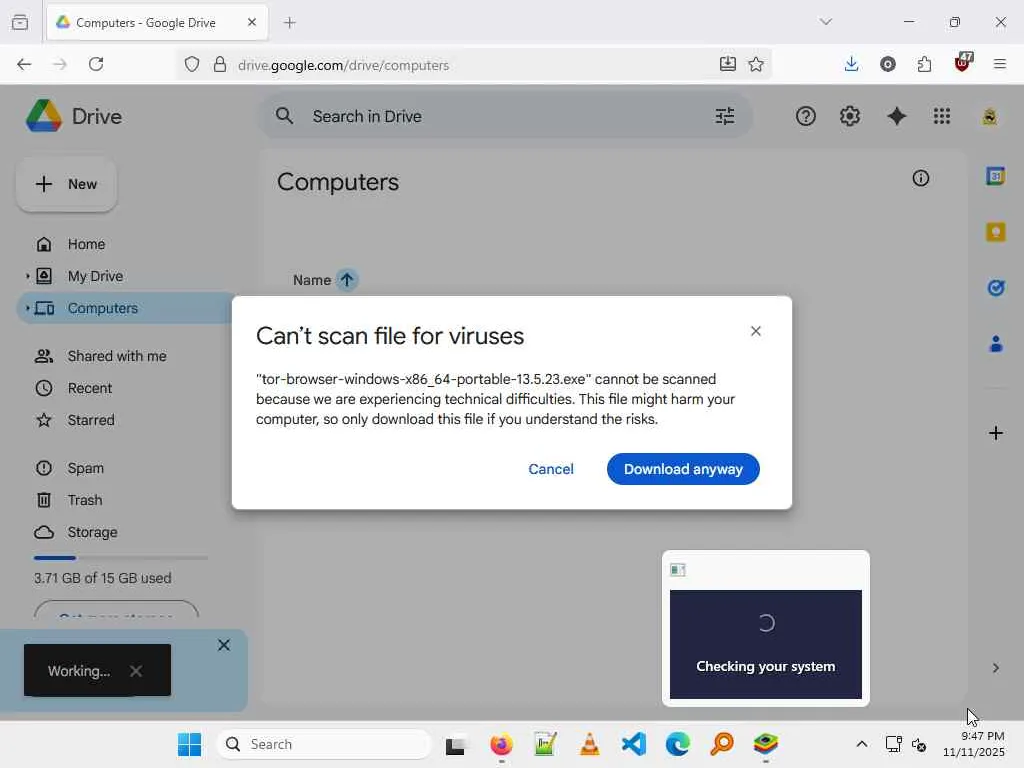Open tracking protection shield icon
1024x768 pixels.
coord(191,64)
